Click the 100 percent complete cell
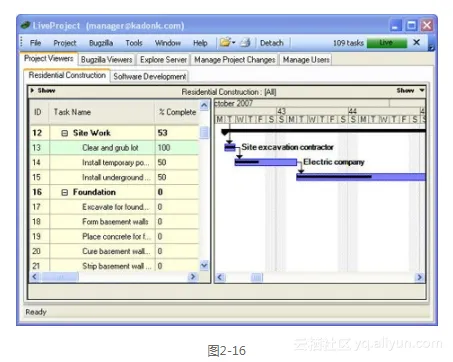Screen dimensions: 453x362 pyautogui.click(x=177, y=148)
